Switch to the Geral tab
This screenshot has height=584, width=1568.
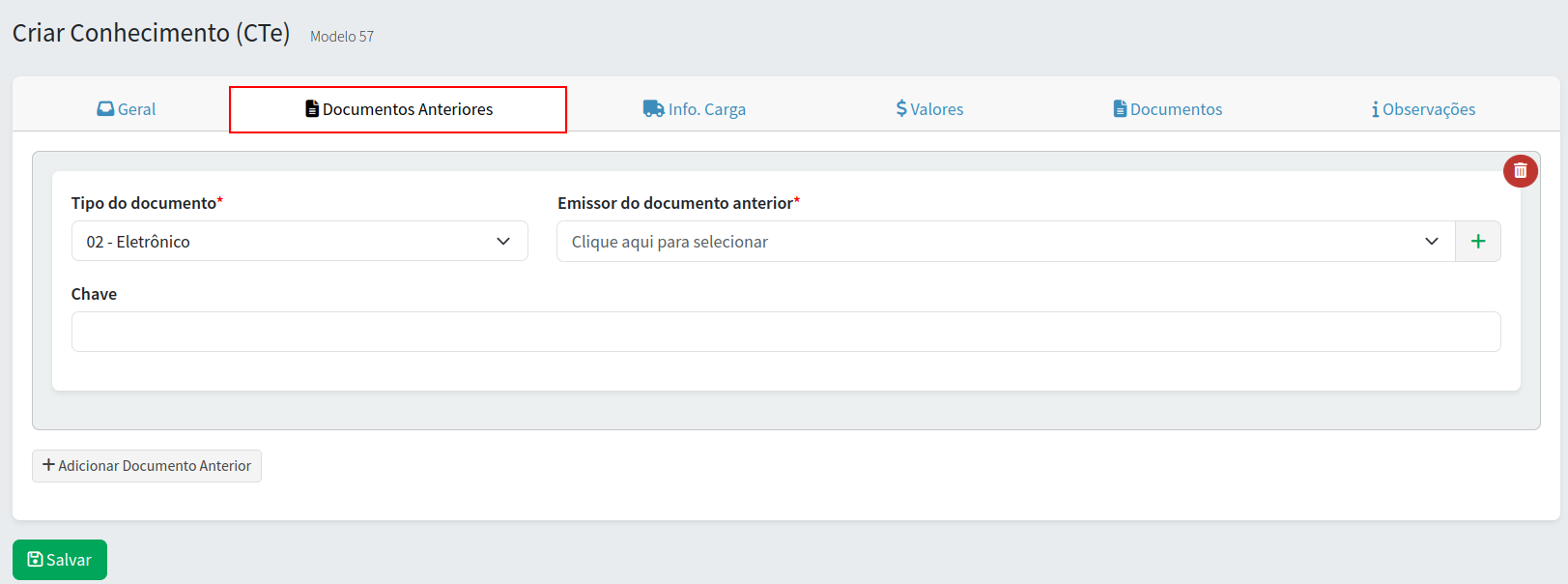pyautogui.click(x=135, y=109)
